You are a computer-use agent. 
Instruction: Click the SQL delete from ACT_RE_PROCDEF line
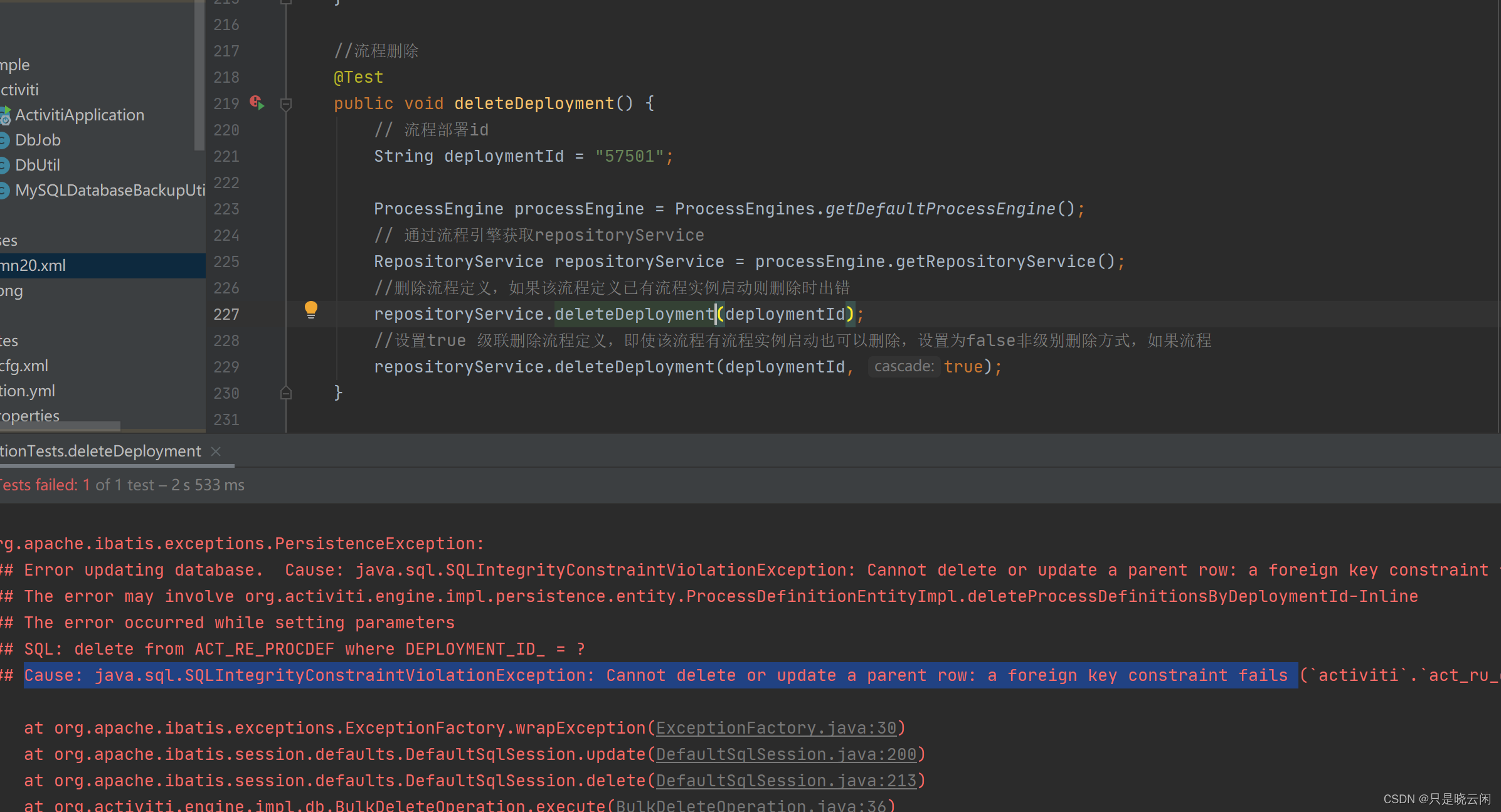[292, 649]
